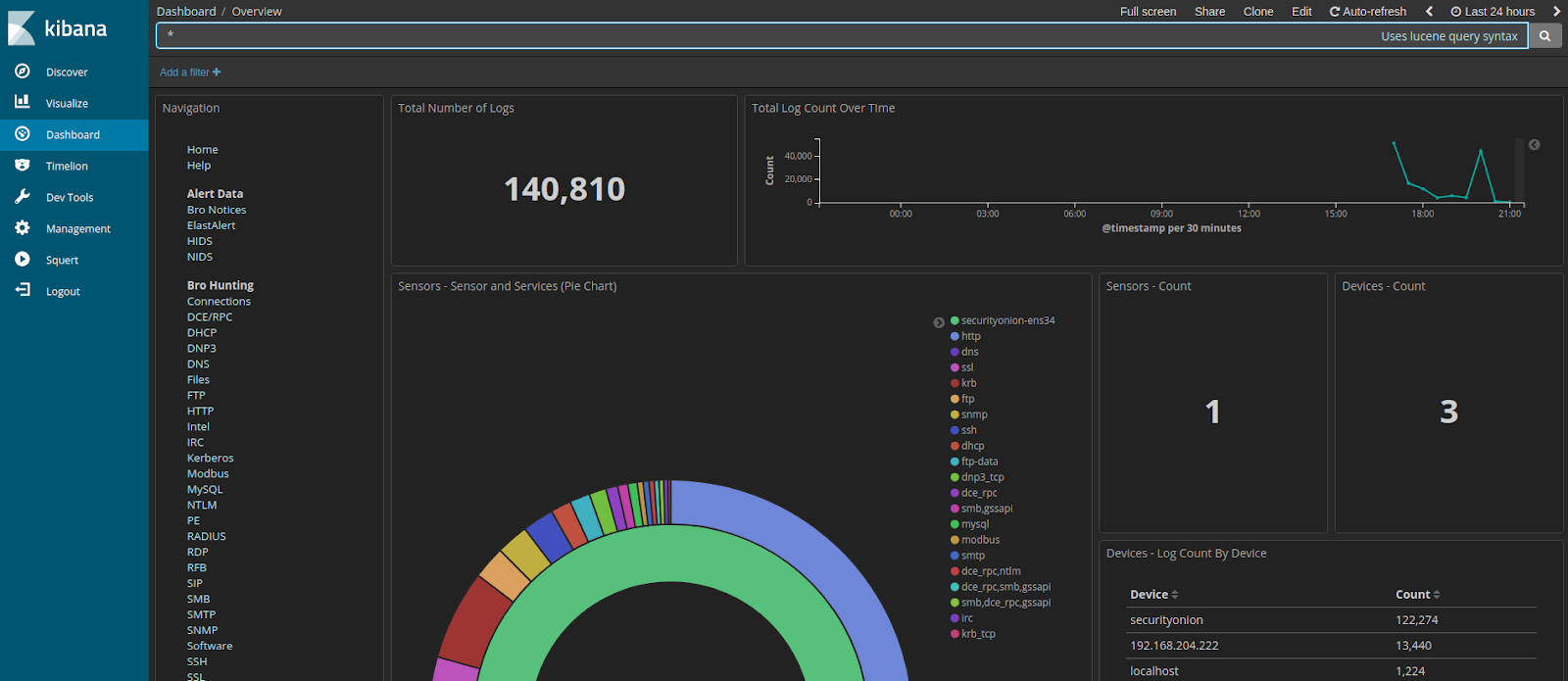Open the Uses lucene query syntax link

(x=1449, y=36)
